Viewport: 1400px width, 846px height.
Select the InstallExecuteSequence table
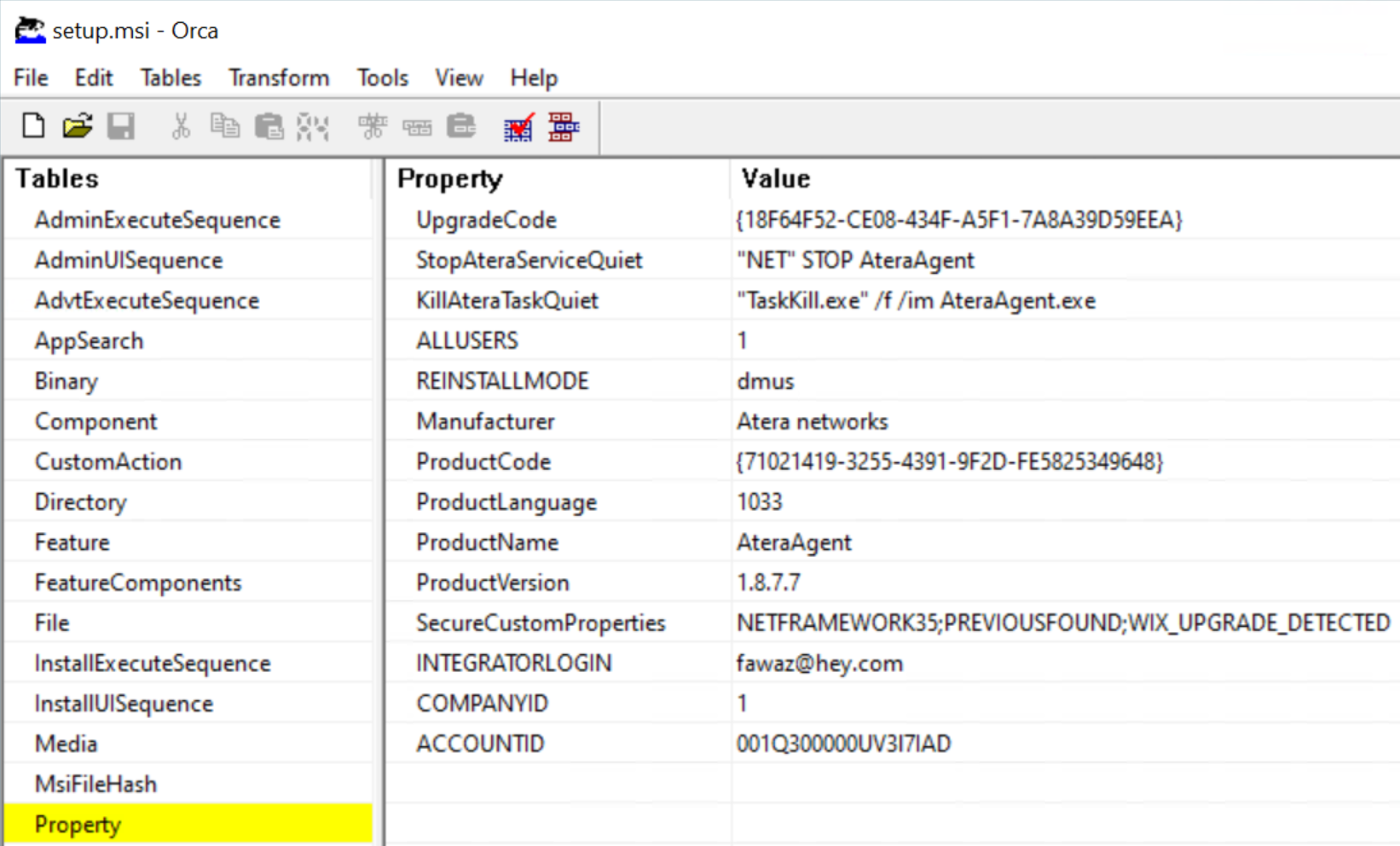153,663
